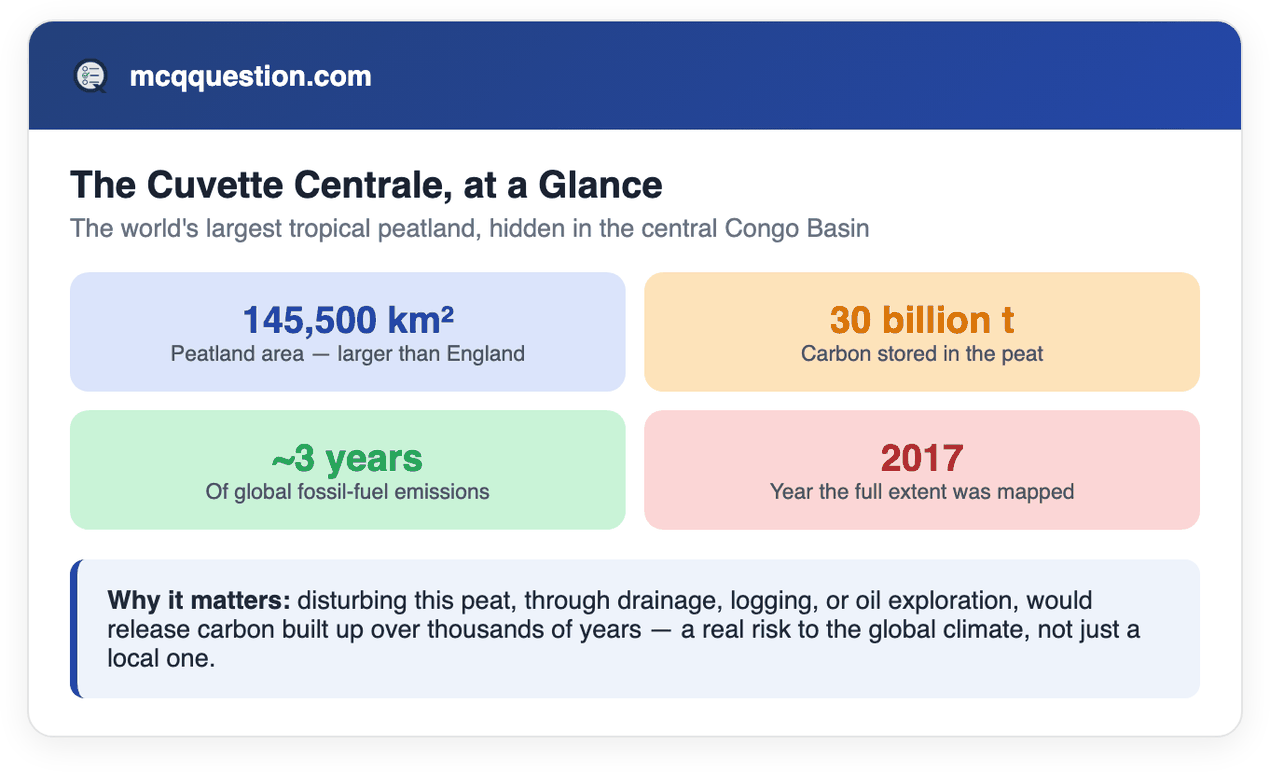Click the 145,500 km² figure
1270x772 pixels.
click(347, 320)
